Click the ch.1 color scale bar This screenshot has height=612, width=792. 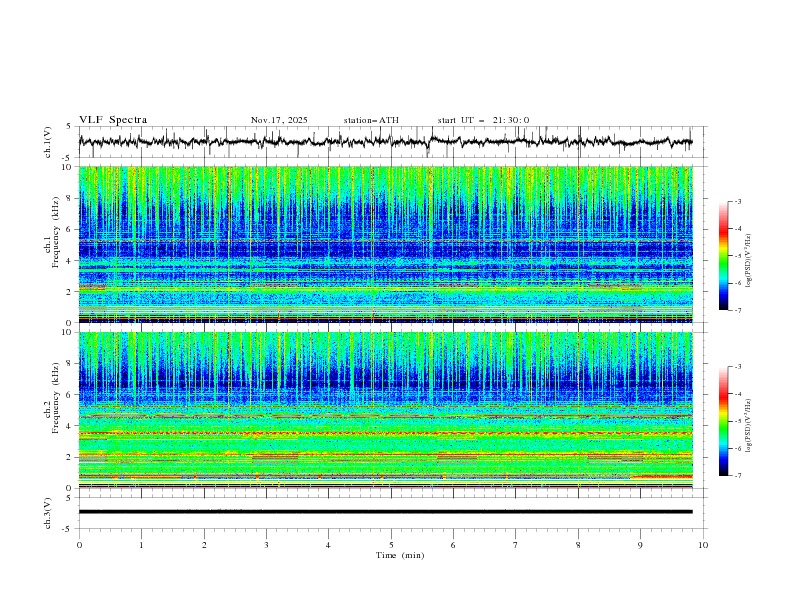(723, 255)
